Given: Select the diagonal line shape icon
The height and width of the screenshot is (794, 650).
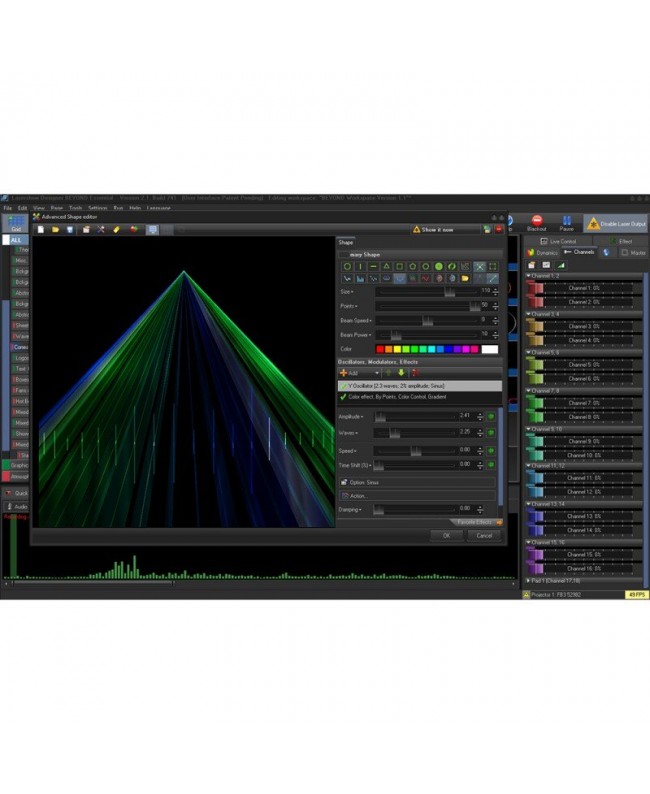Looking at the screenshot, I should tap(493, 279).
